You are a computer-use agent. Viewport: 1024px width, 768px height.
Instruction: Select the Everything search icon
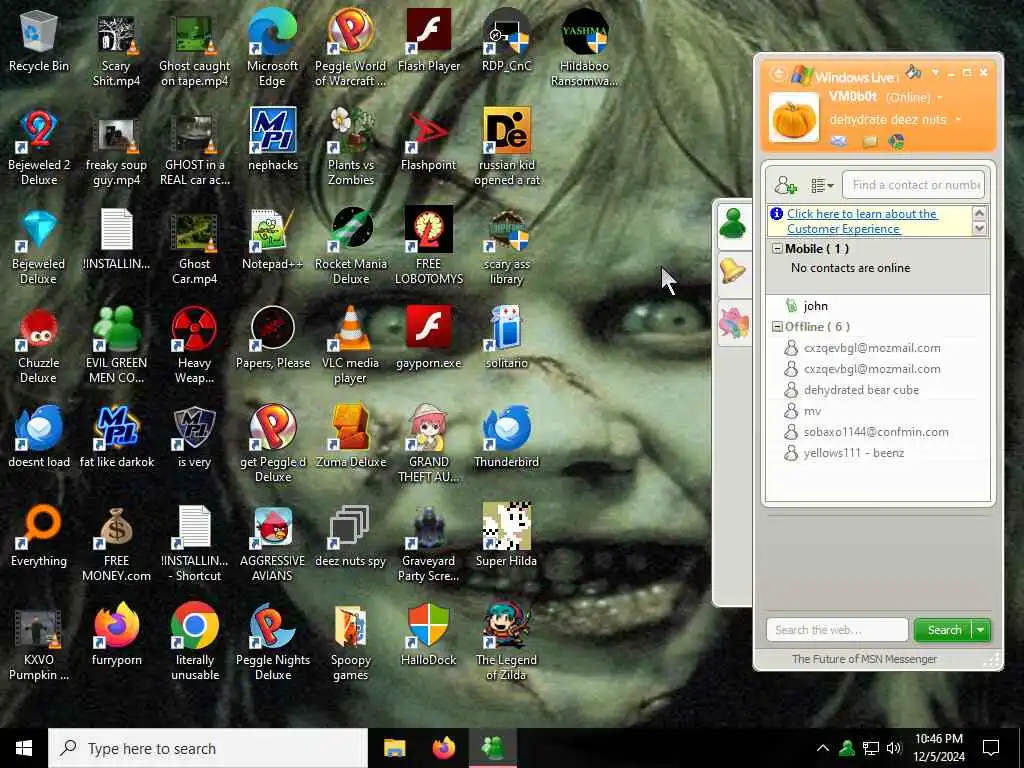(x=39, y=536)
